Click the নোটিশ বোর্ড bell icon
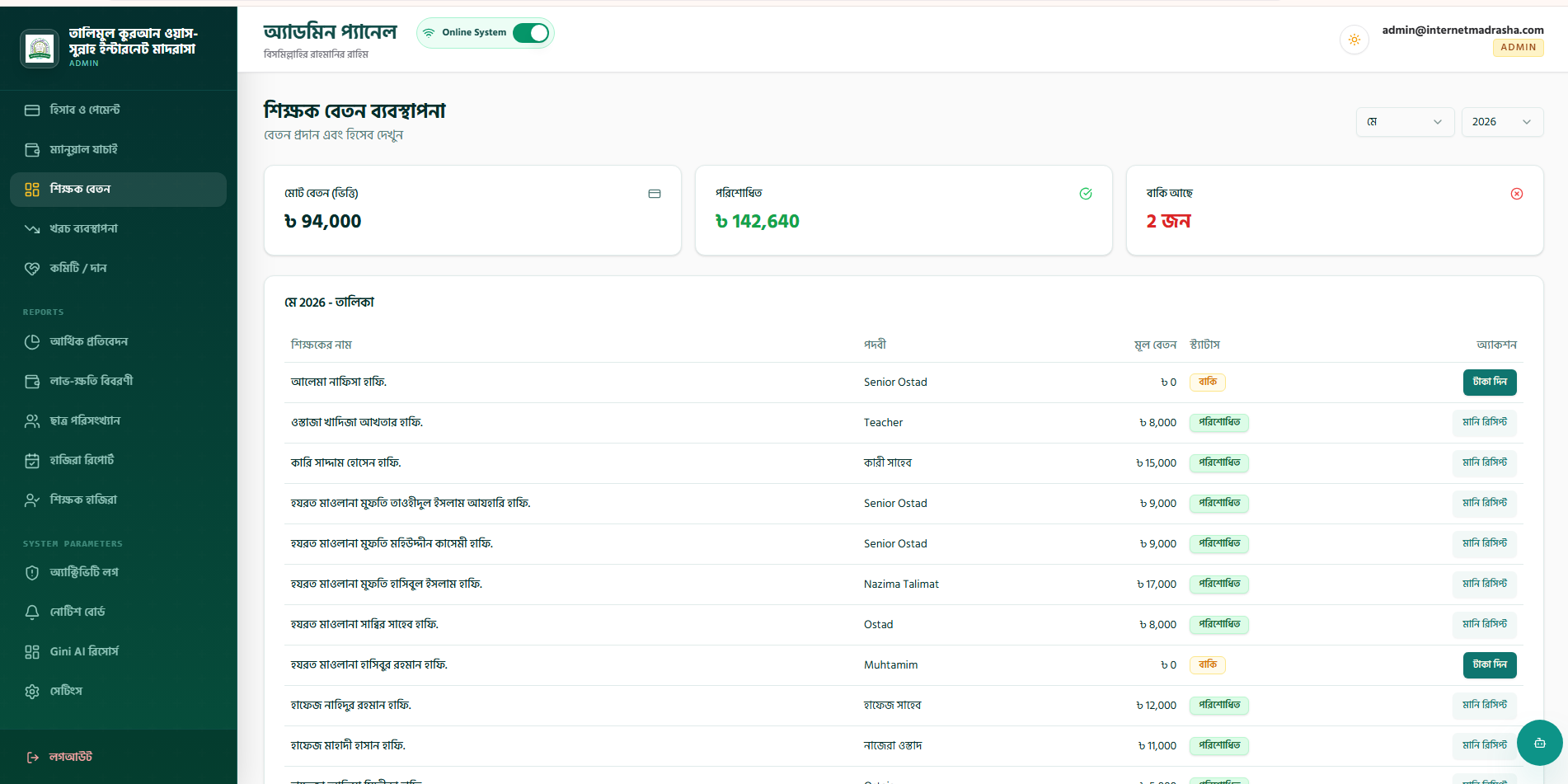 pos(32,612)
